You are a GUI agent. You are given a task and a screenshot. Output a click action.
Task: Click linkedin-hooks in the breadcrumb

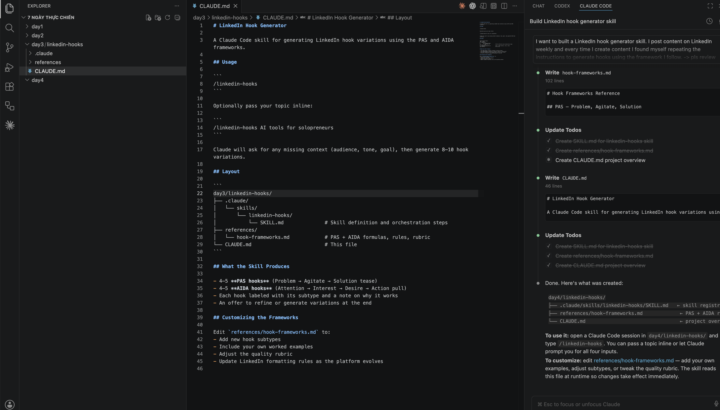(x=229, y=17)
